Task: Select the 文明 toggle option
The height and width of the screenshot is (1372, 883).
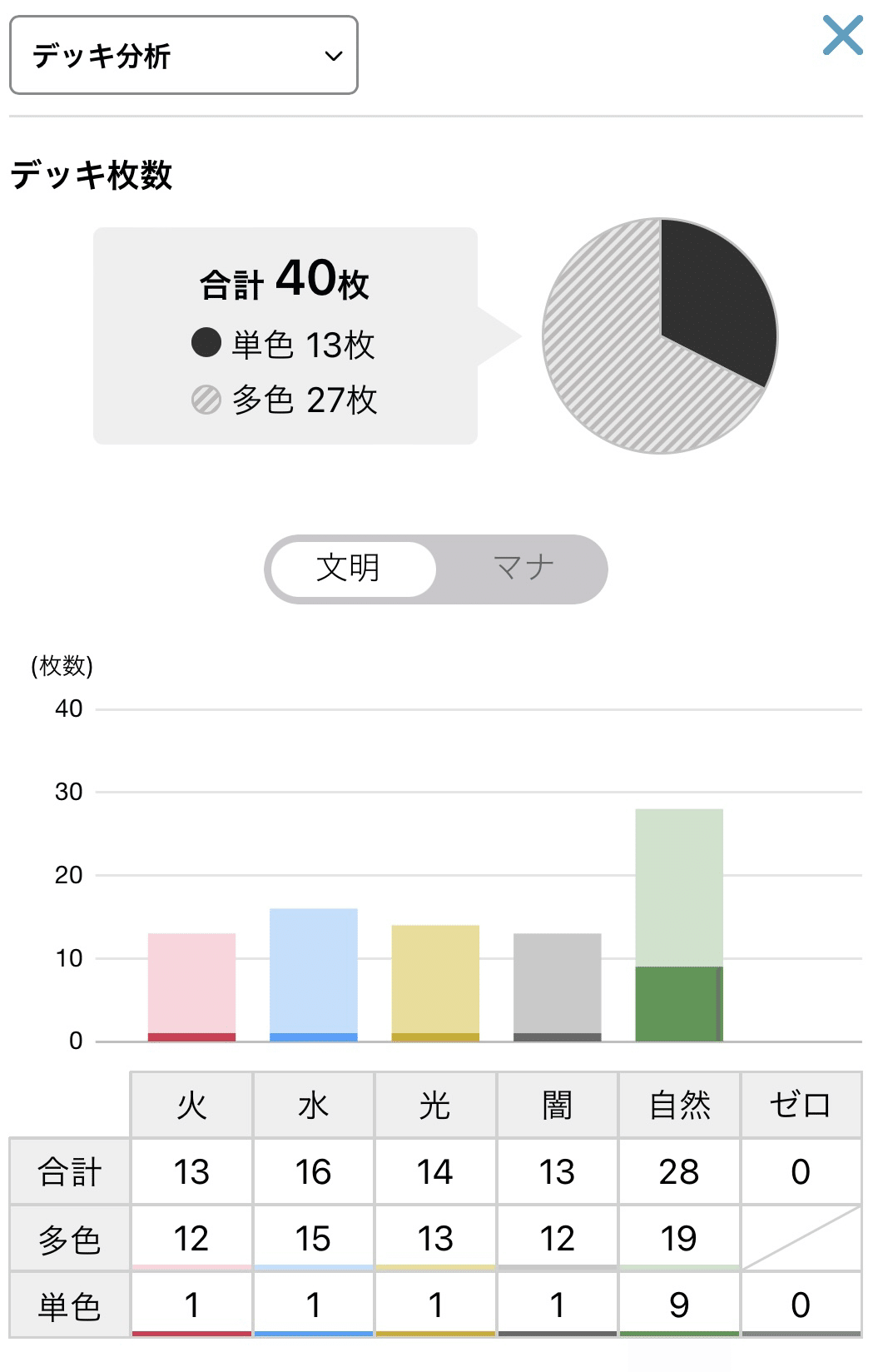Action: pyautogui.click(x=350, y=569)
